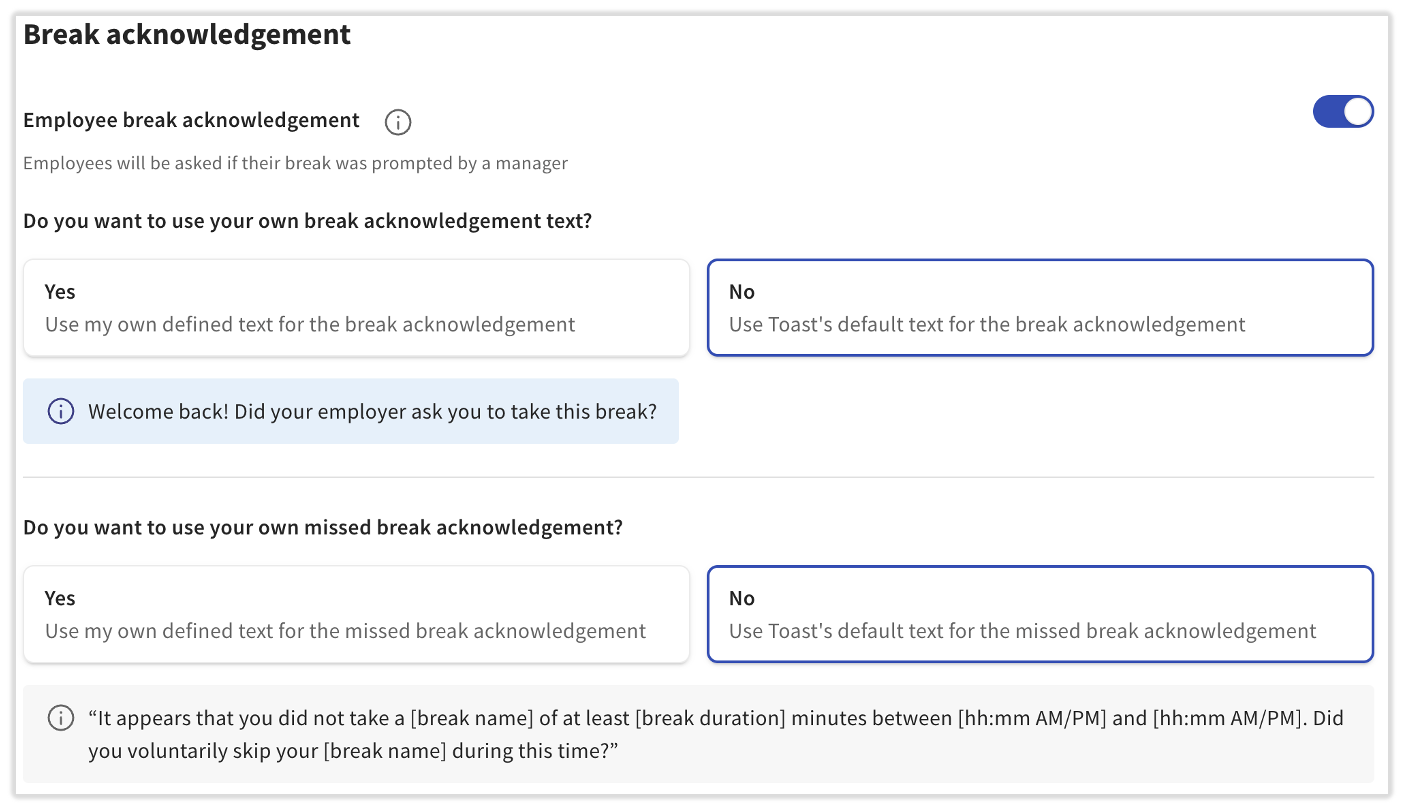Select Yes for own break acknowledgement text
Viewport: 1406px width, 812px height.
[356, 307]
